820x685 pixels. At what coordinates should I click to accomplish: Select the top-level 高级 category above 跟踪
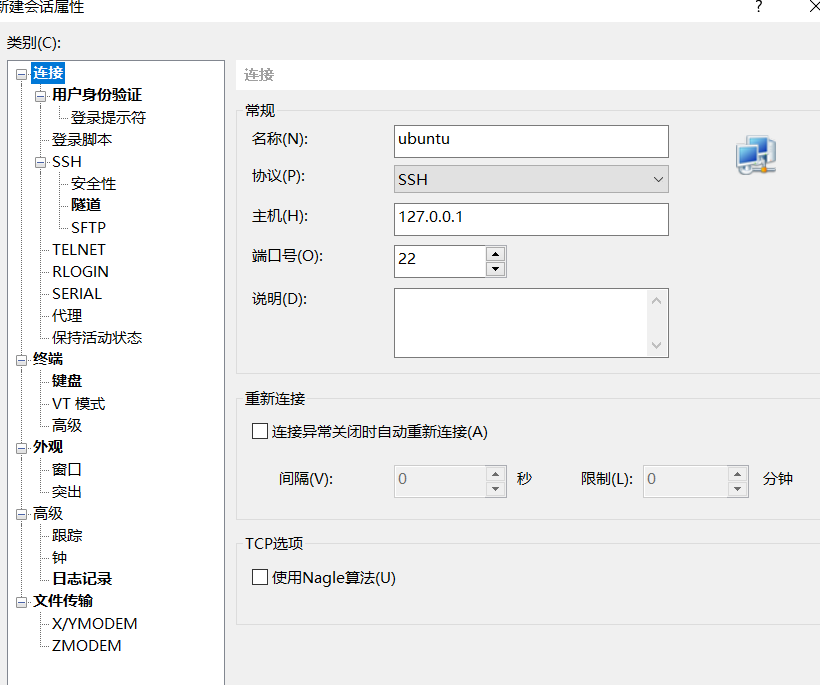48,513
